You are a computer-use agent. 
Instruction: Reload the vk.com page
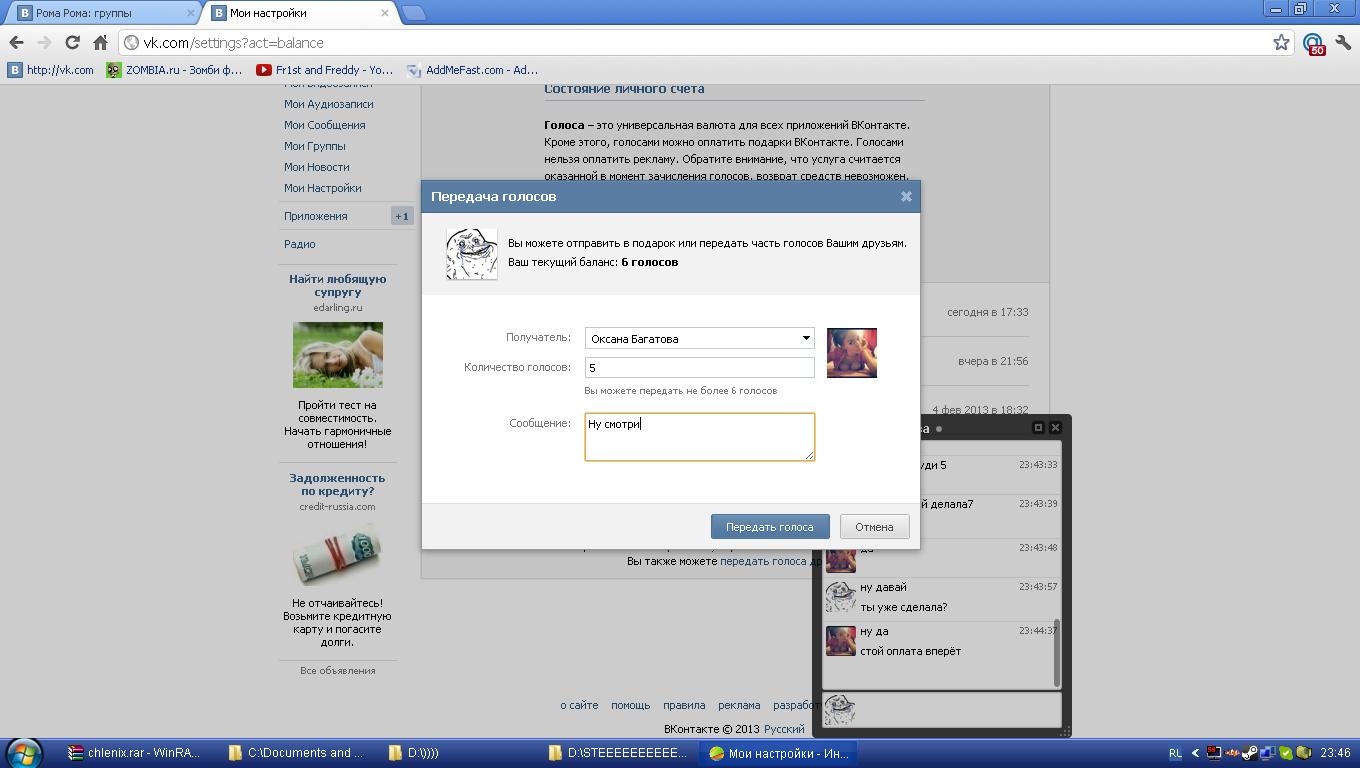[x=72, y=43]
